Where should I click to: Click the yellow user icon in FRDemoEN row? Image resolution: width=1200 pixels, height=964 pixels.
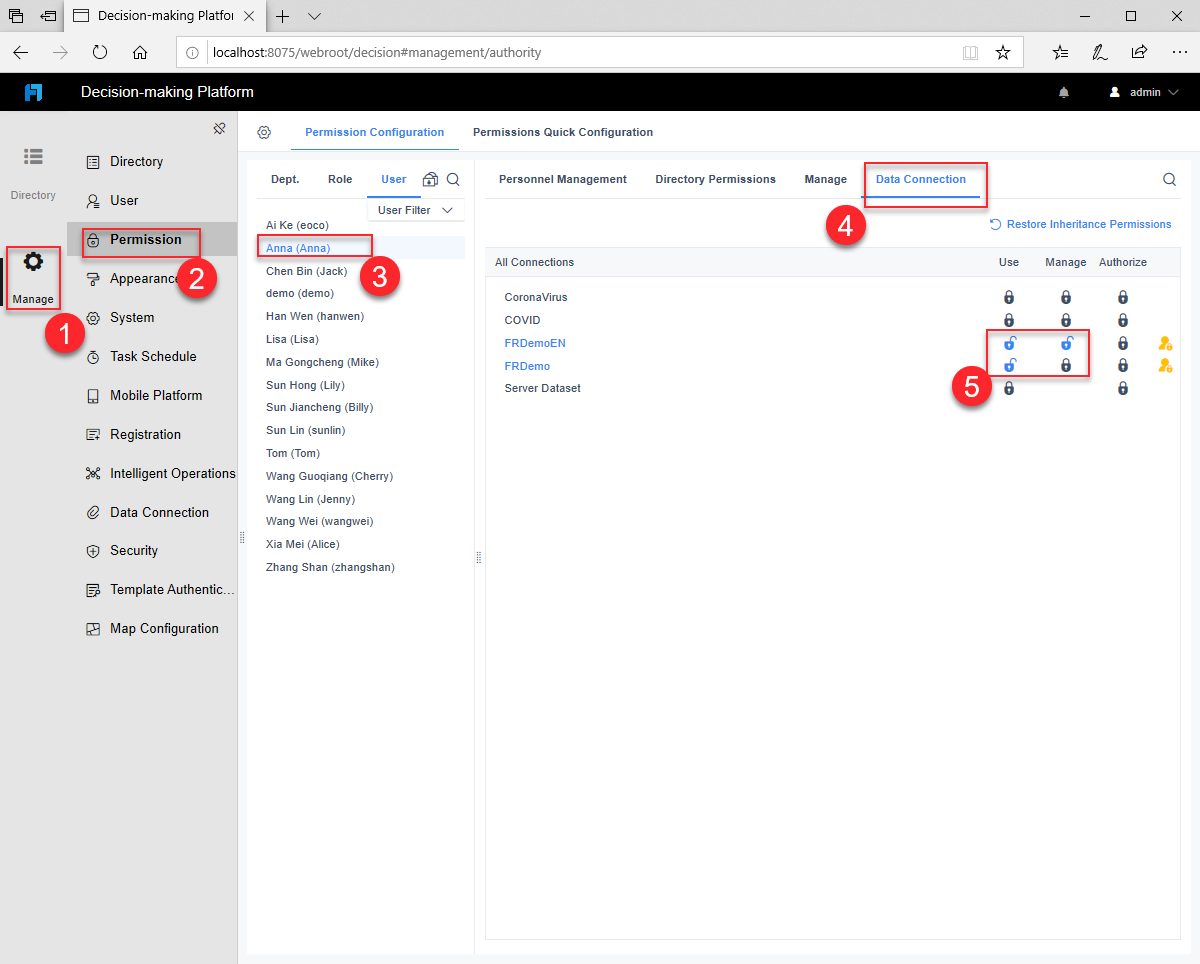coord(1165,343)
